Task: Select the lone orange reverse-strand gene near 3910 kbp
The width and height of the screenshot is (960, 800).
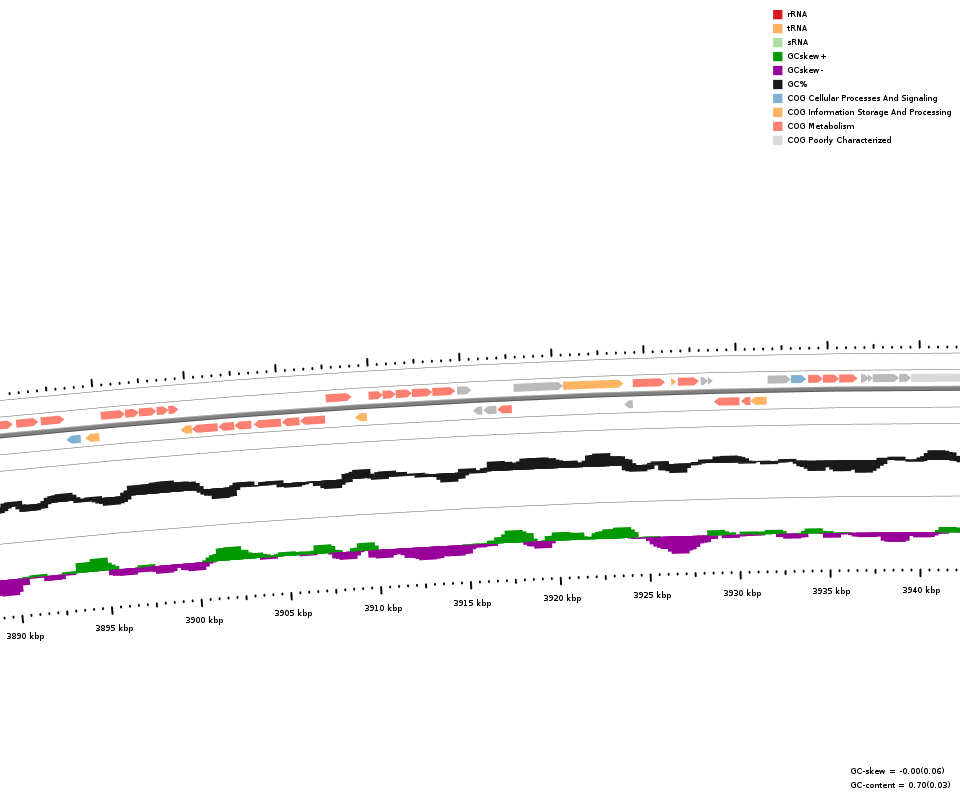Action: coord(361,417)
